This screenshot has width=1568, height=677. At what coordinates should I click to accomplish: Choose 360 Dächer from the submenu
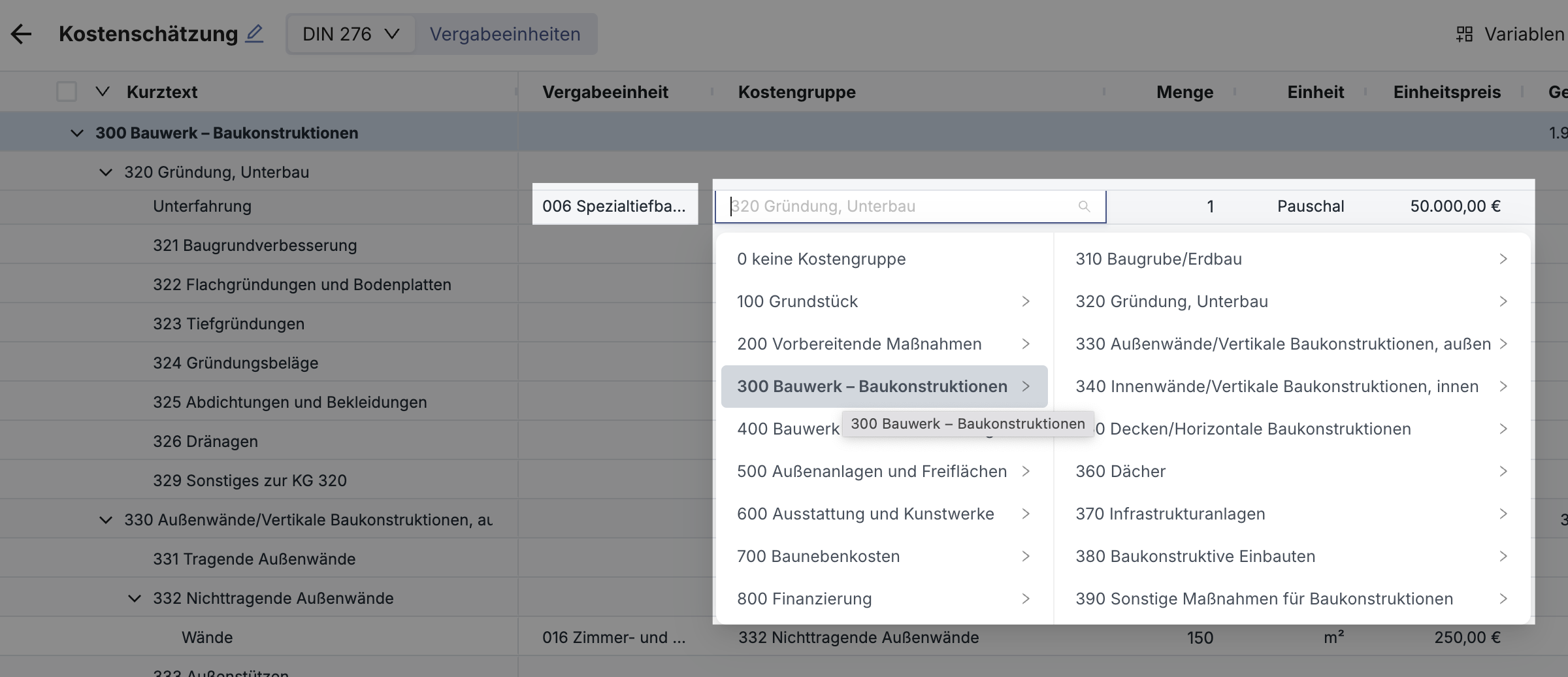click(1120, 472)
